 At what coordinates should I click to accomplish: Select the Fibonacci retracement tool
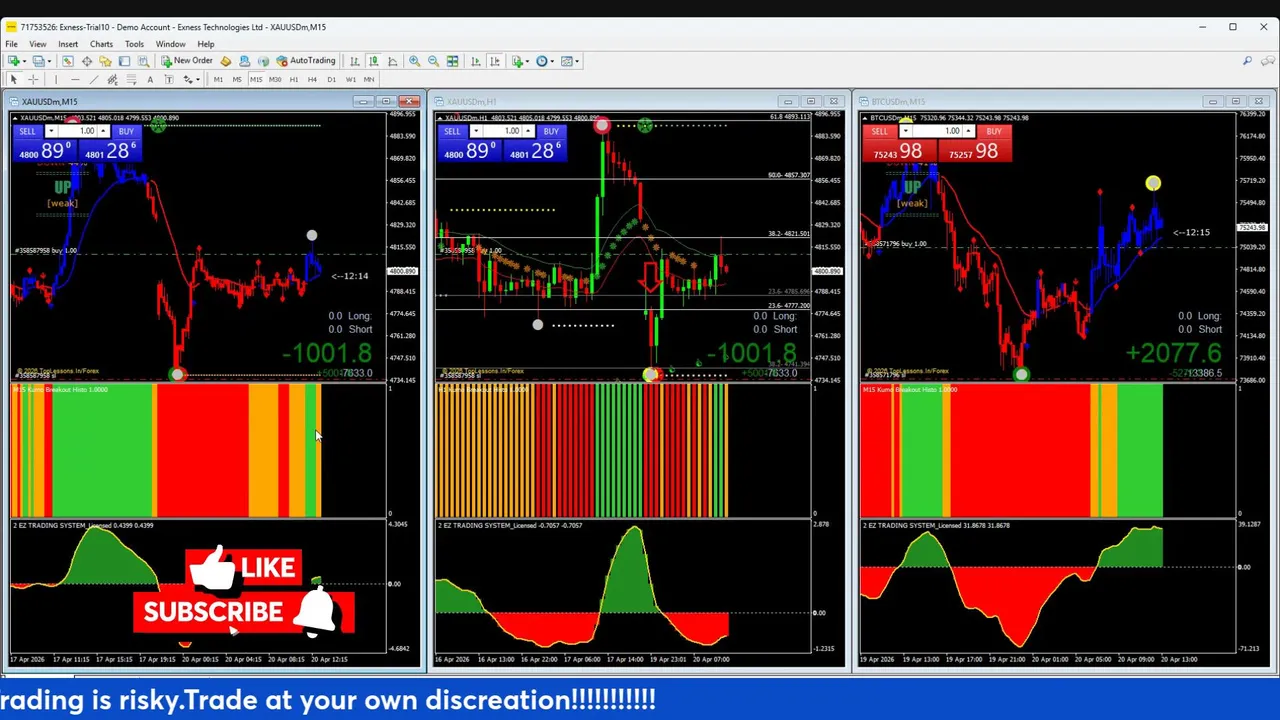point(131,80)
